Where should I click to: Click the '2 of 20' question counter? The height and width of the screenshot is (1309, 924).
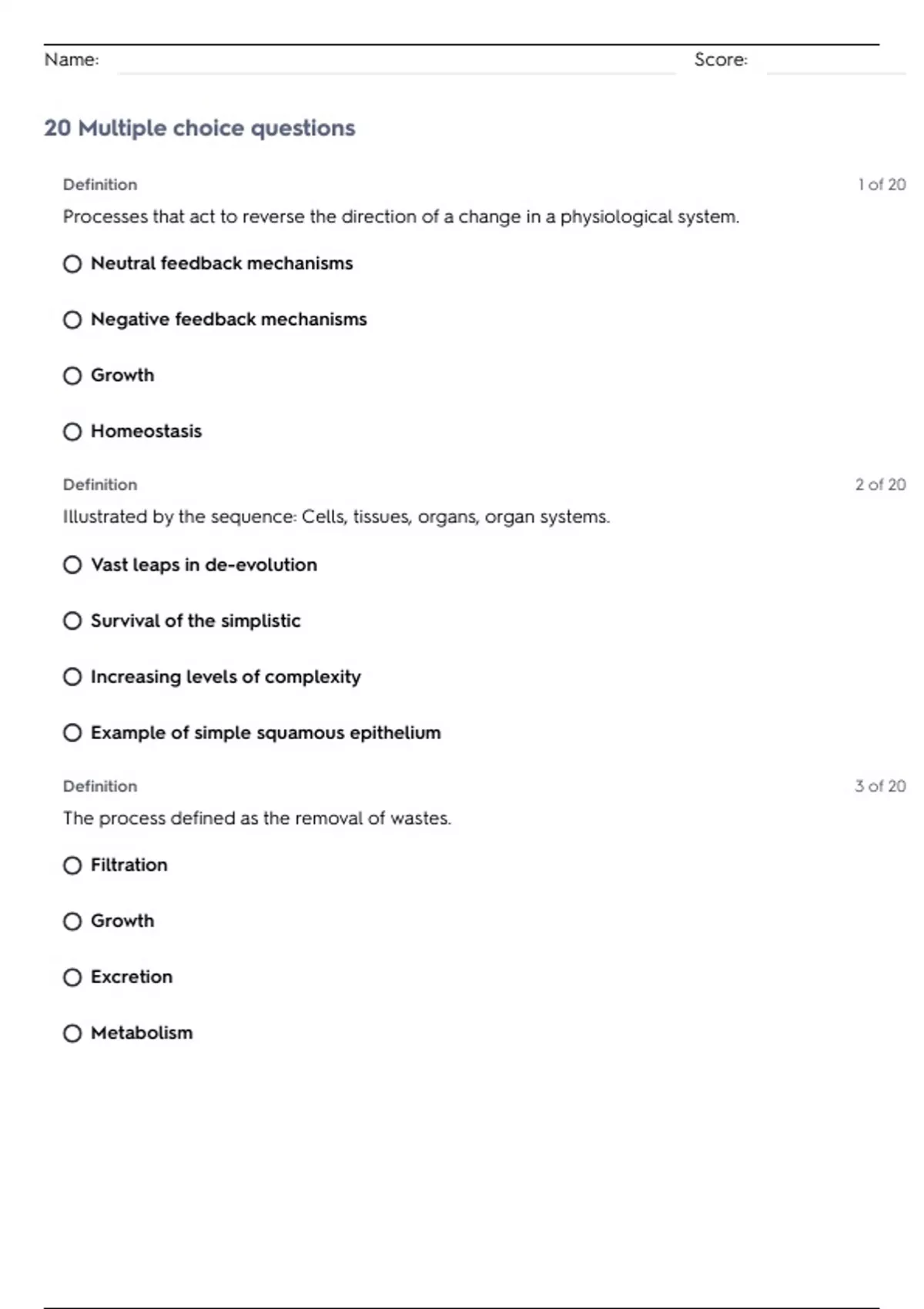(880, 485)
